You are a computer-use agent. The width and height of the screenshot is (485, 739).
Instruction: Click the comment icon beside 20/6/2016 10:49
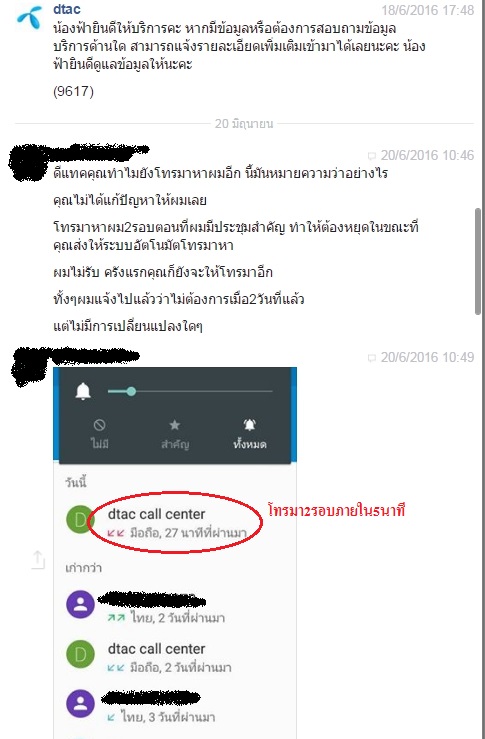pos(372,358)
